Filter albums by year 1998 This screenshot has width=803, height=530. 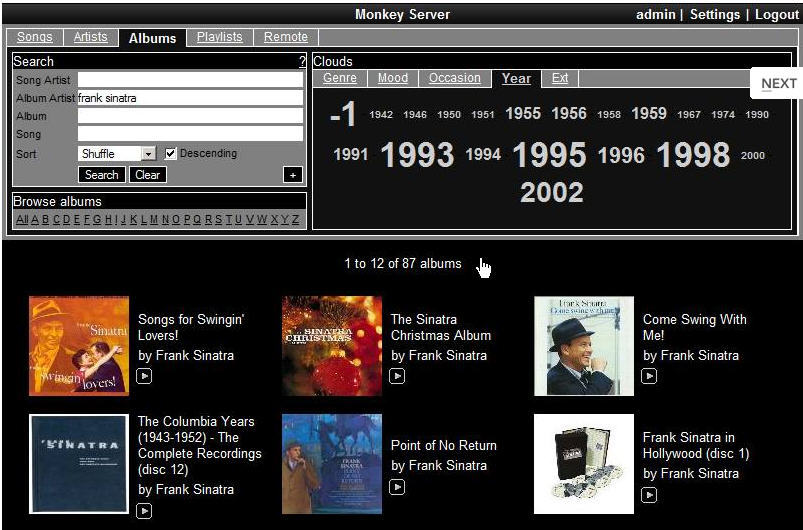click(x=693, y=154)
